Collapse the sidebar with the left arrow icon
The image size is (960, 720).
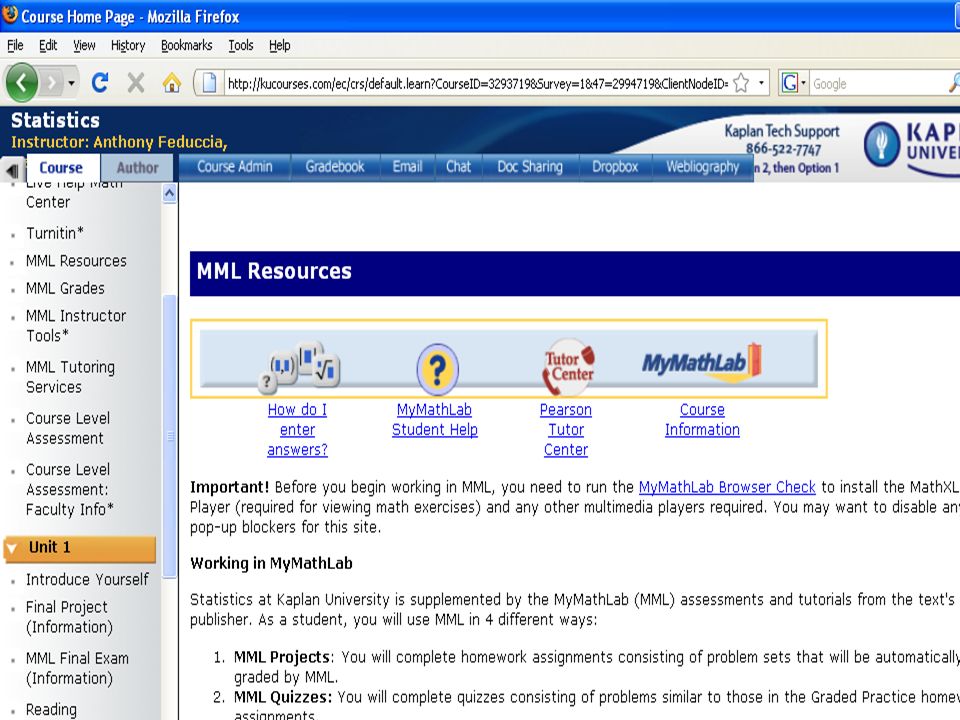click(12, 171)
